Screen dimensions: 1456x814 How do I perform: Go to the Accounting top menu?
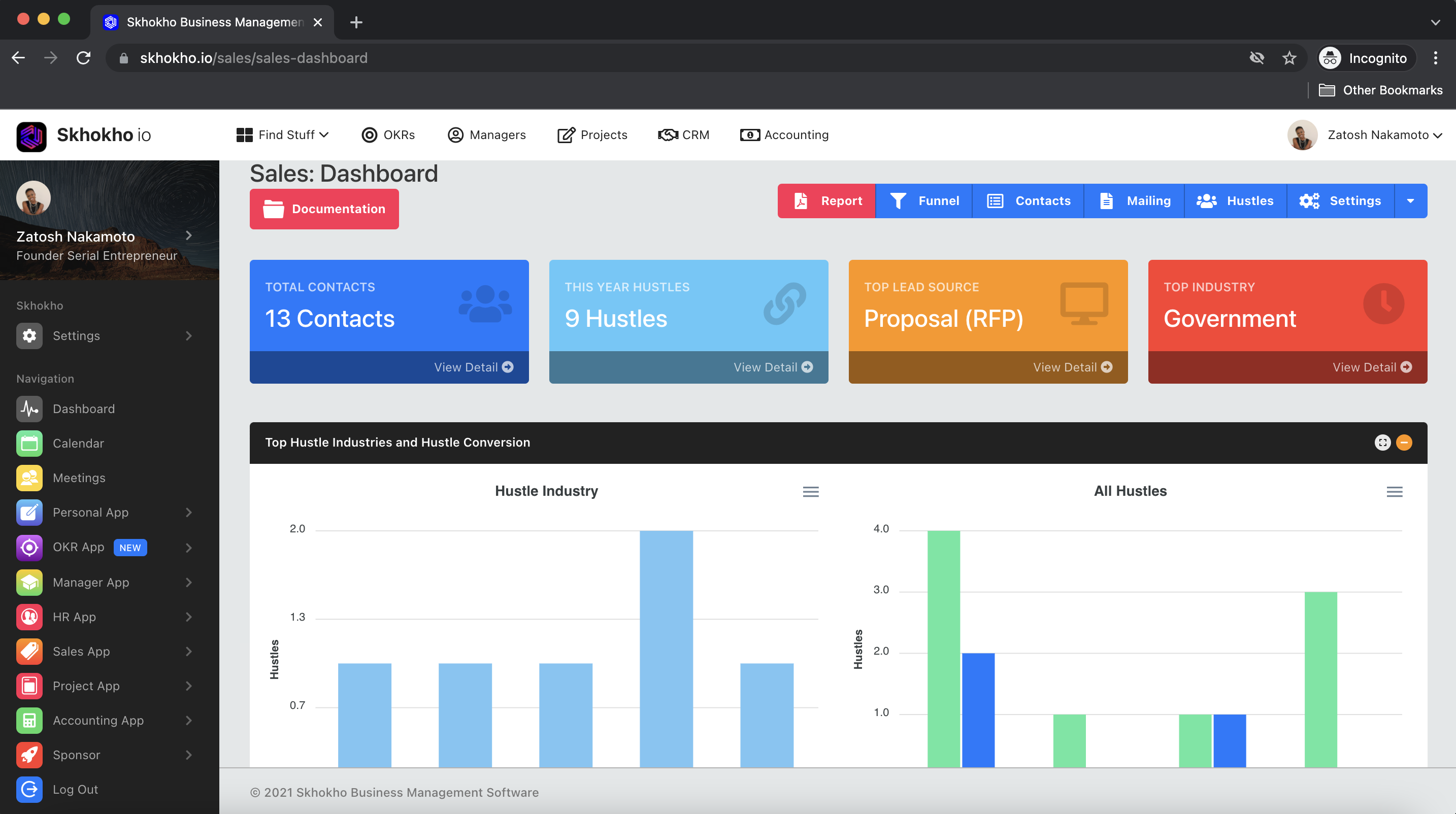tap(784, 135)
